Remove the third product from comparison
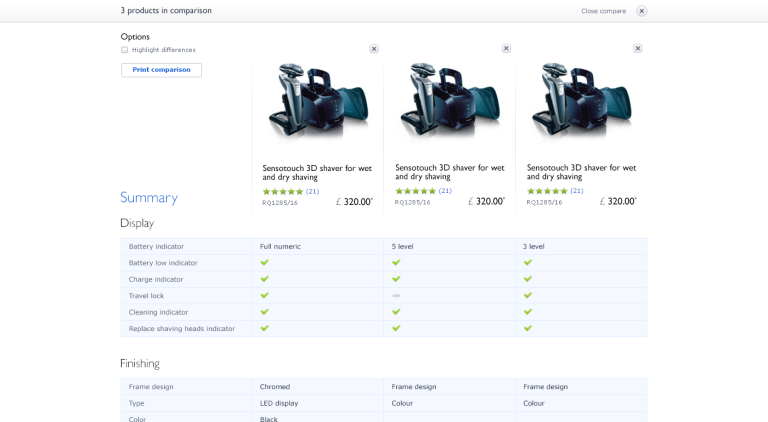Screen dimensions: 768x422 pyautogui.click(x=637, y=48)
